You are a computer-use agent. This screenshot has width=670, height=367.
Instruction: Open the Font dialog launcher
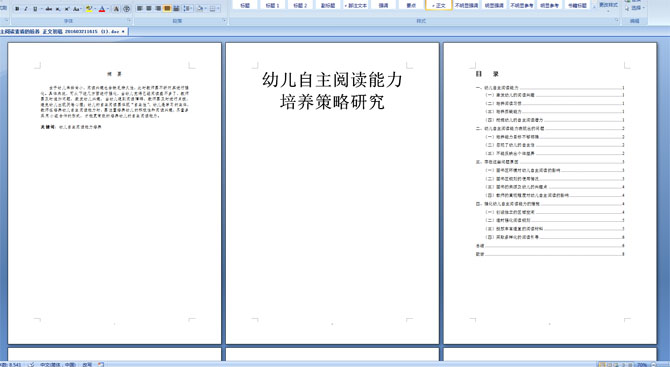point(129,21)
